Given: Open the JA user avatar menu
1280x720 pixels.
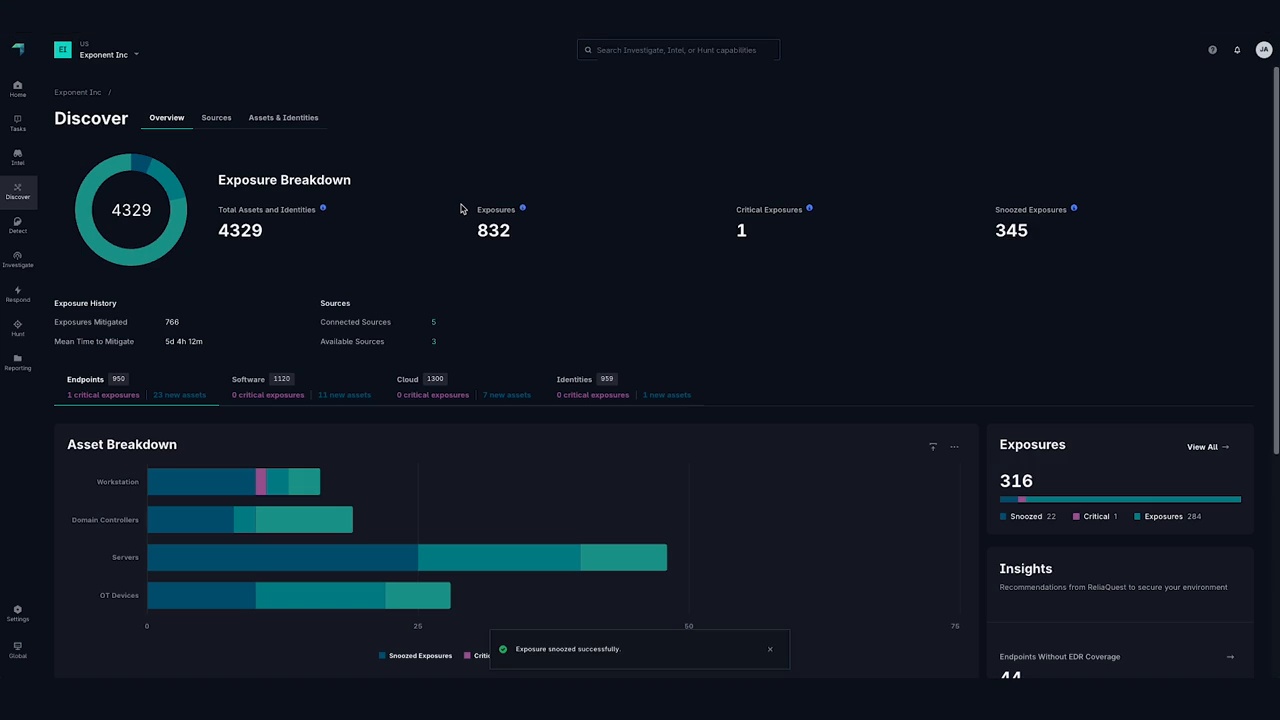Looking at the screenshot, I should point(1264,50).
